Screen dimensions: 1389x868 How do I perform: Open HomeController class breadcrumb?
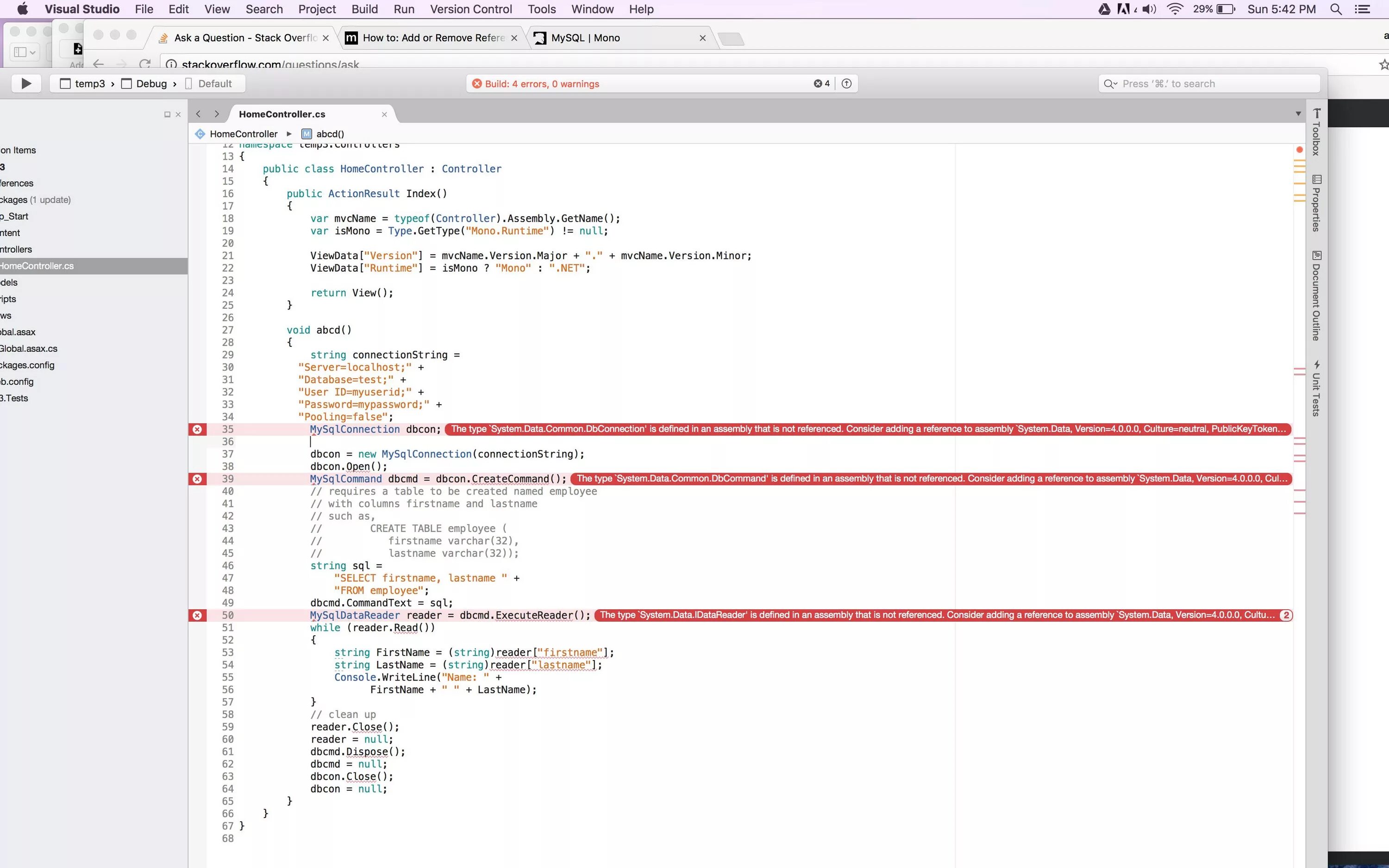coord(237,134)
